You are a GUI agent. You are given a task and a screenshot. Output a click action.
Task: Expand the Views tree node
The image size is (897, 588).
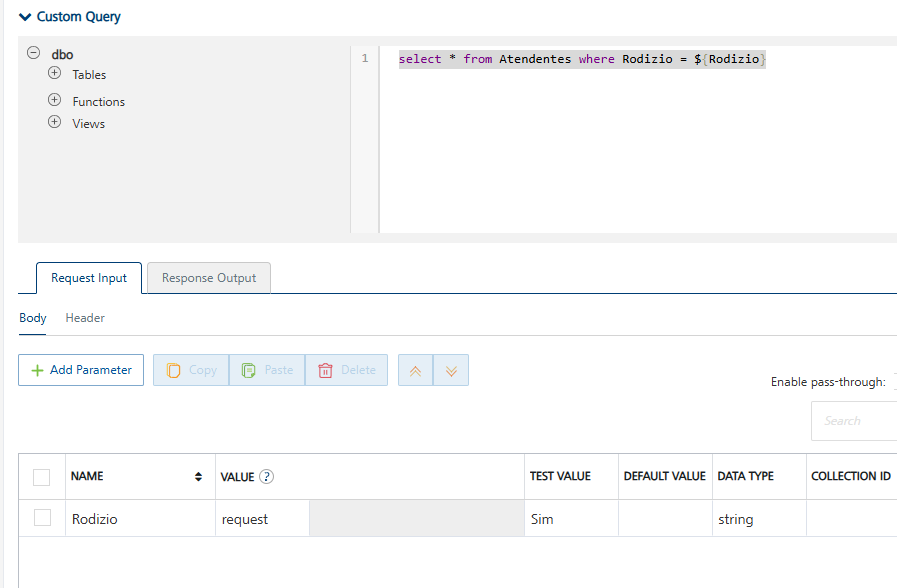[55, 123]
